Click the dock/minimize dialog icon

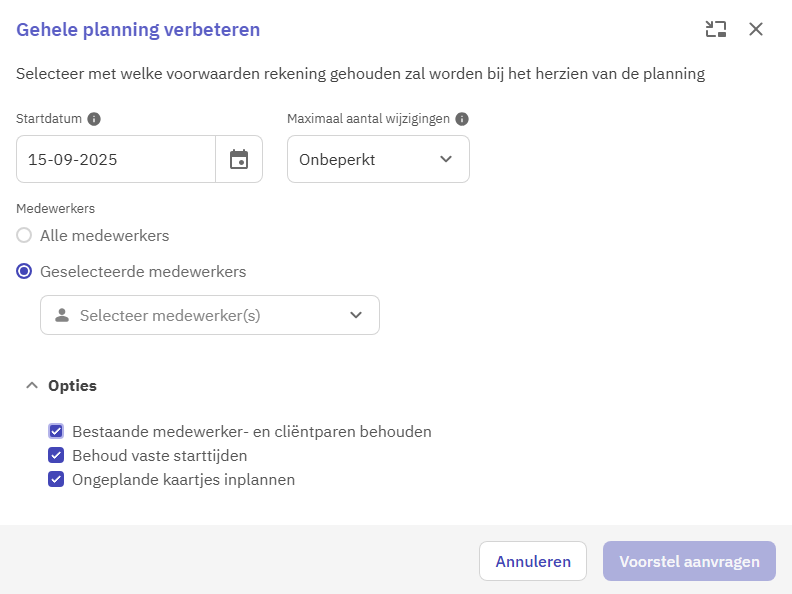(716, 29)
